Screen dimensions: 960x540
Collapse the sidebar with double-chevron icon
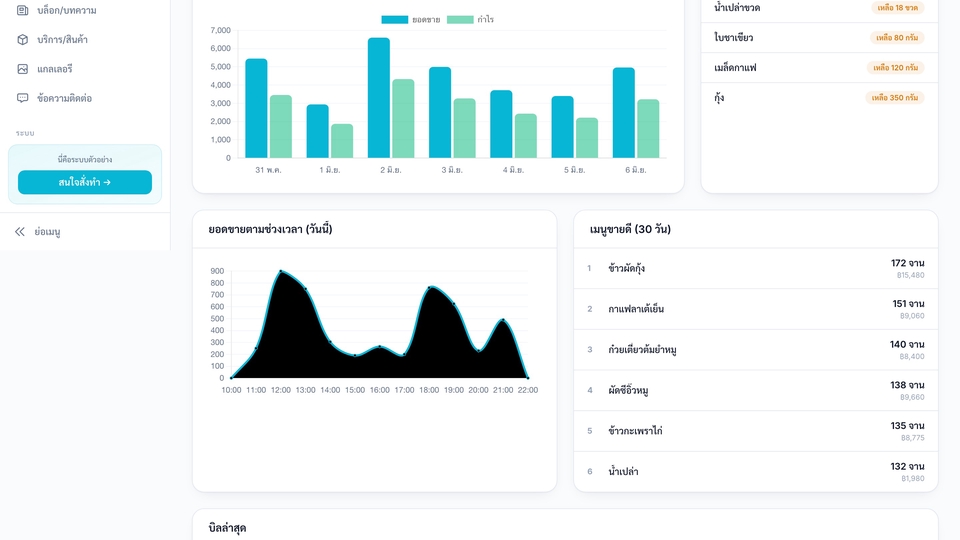(x=20, y=231)
